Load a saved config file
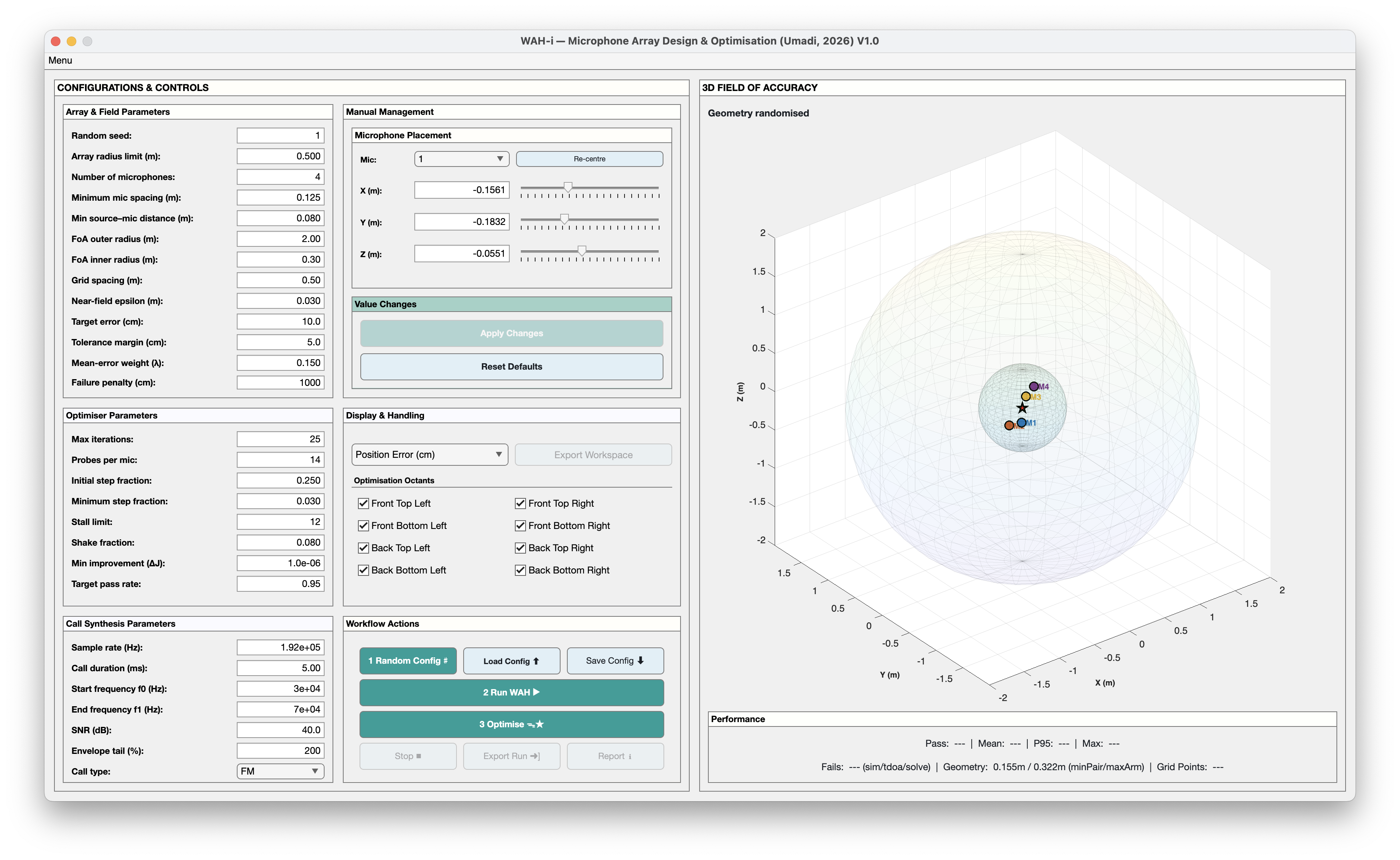 (511, 660)
